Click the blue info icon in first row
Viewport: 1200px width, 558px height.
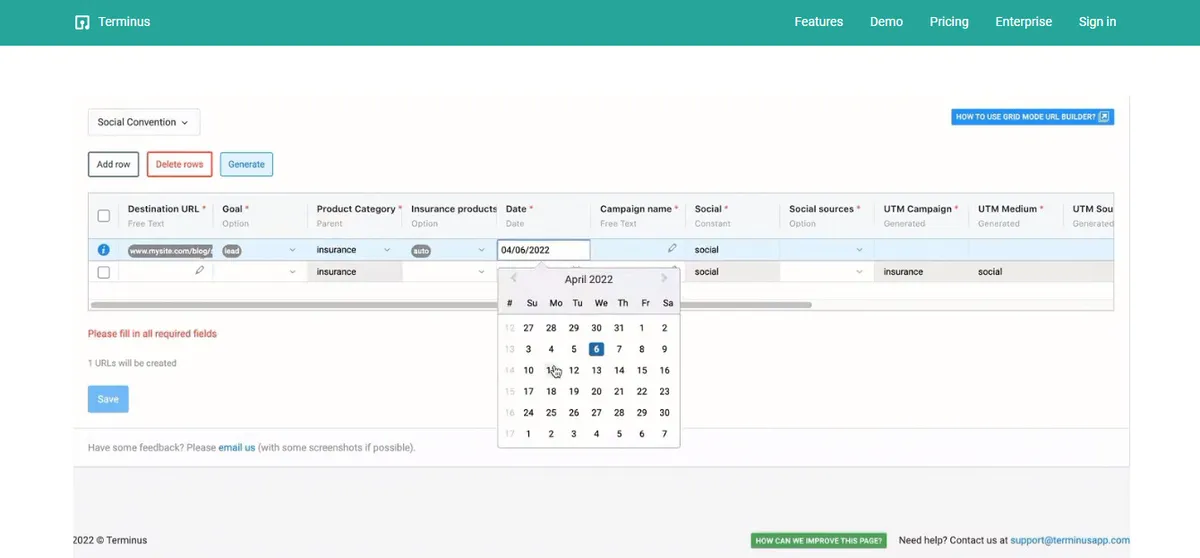103,250
